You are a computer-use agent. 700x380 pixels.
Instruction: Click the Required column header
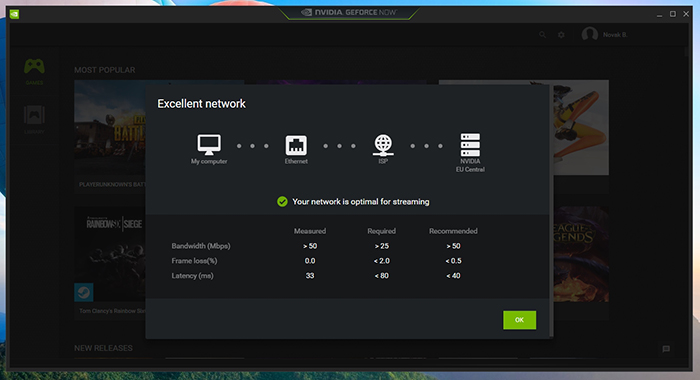[382, 231]
